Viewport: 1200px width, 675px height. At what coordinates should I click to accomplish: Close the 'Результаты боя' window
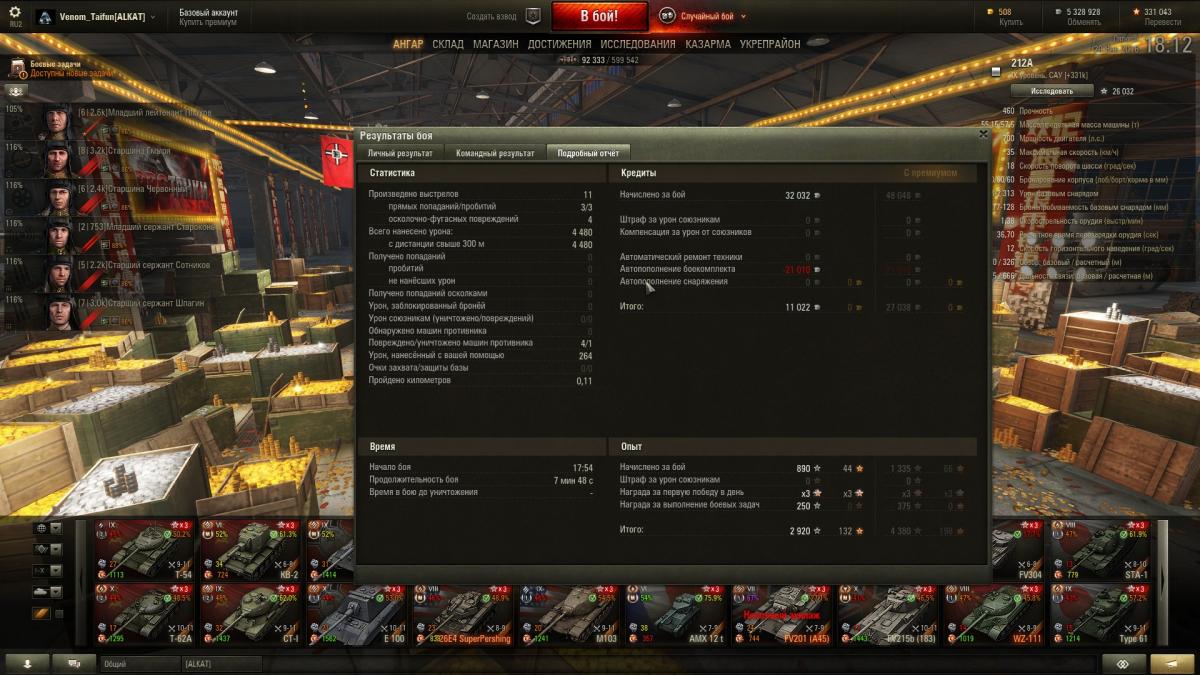982,134
